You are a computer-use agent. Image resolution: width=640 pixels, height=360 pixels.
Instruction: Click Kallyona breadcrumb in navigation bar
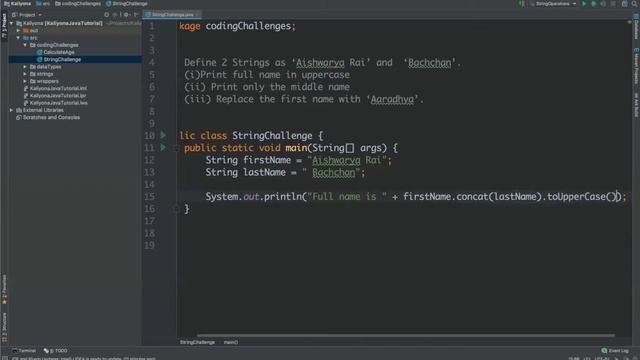coord(18,4)
